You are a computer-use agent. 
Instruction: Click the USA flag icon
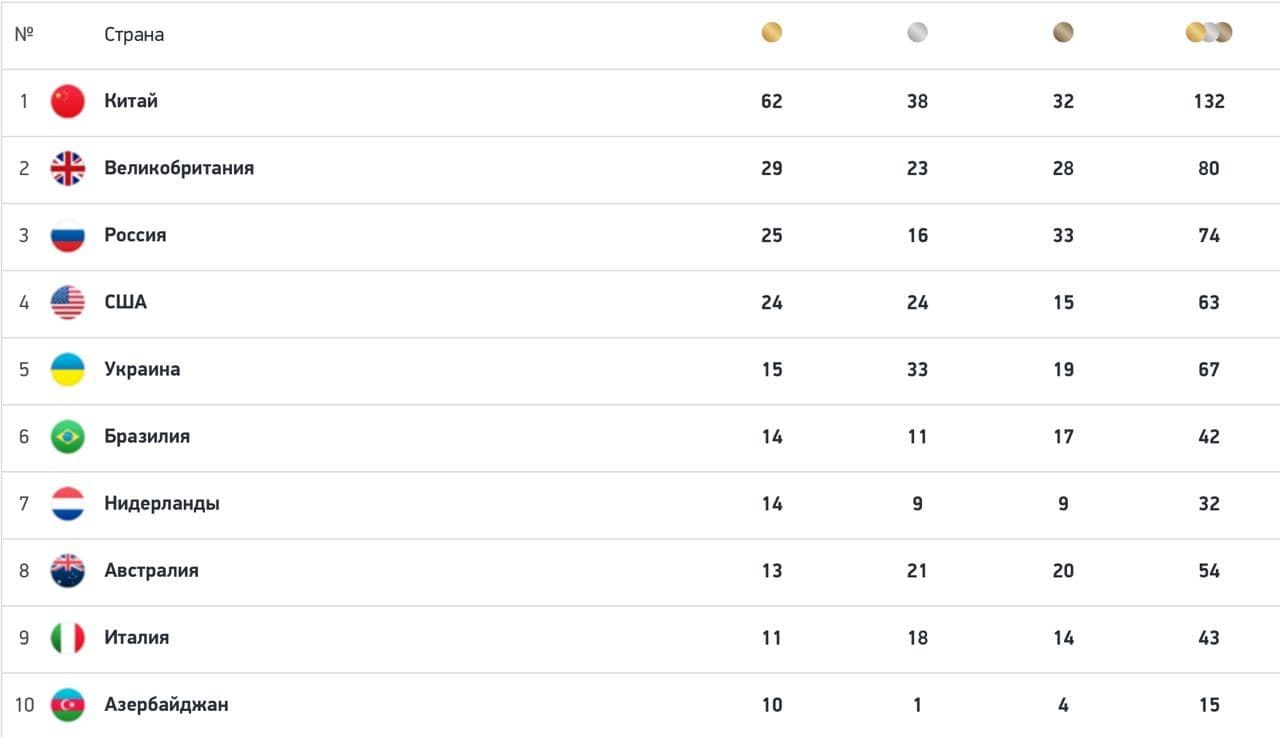click(x=68, y=302)
